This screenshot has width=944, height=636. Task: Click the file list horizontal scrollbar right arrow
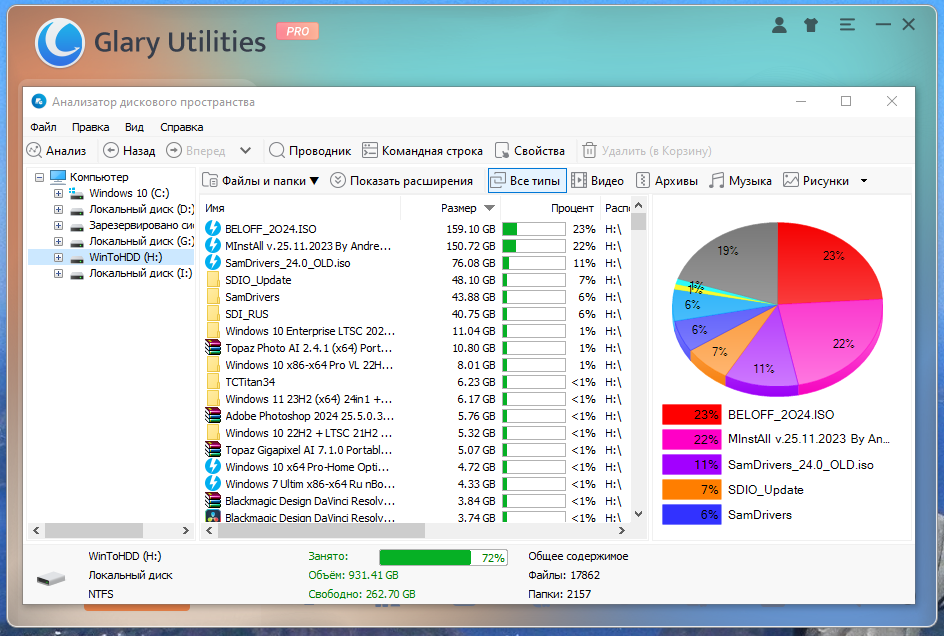pos(622,531)
